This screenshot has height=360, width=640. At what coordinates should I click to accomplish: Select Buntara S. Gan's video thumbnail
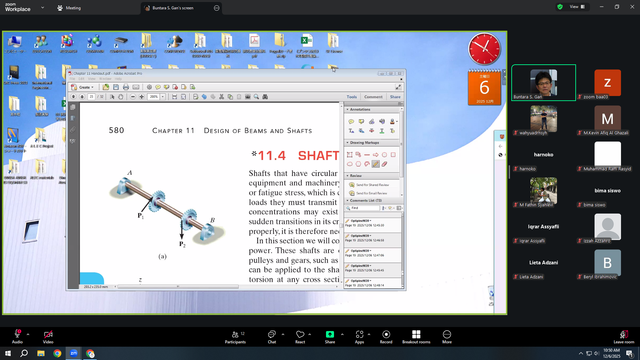tap(543, 83)
